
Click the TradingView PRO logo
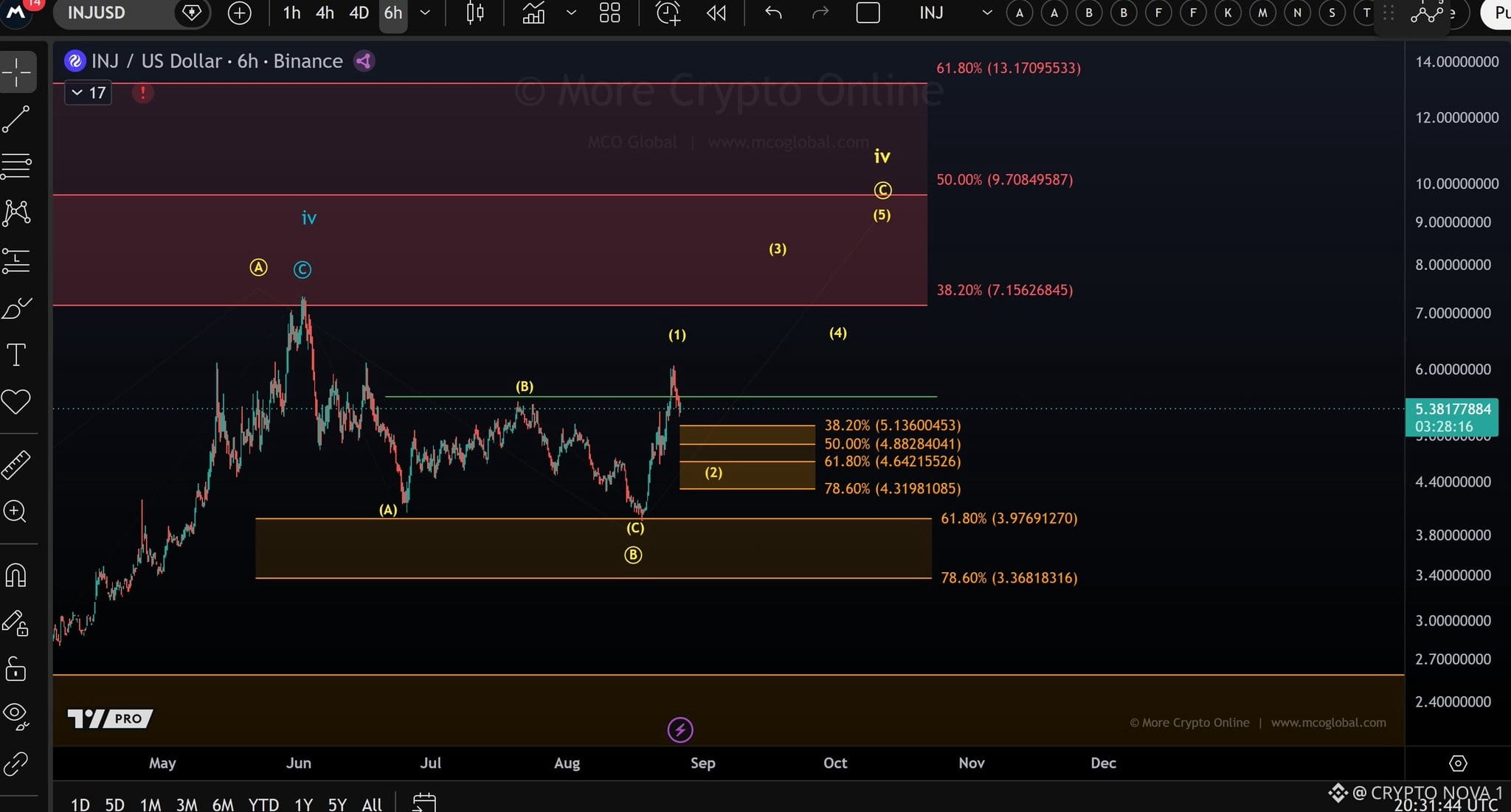110,718
